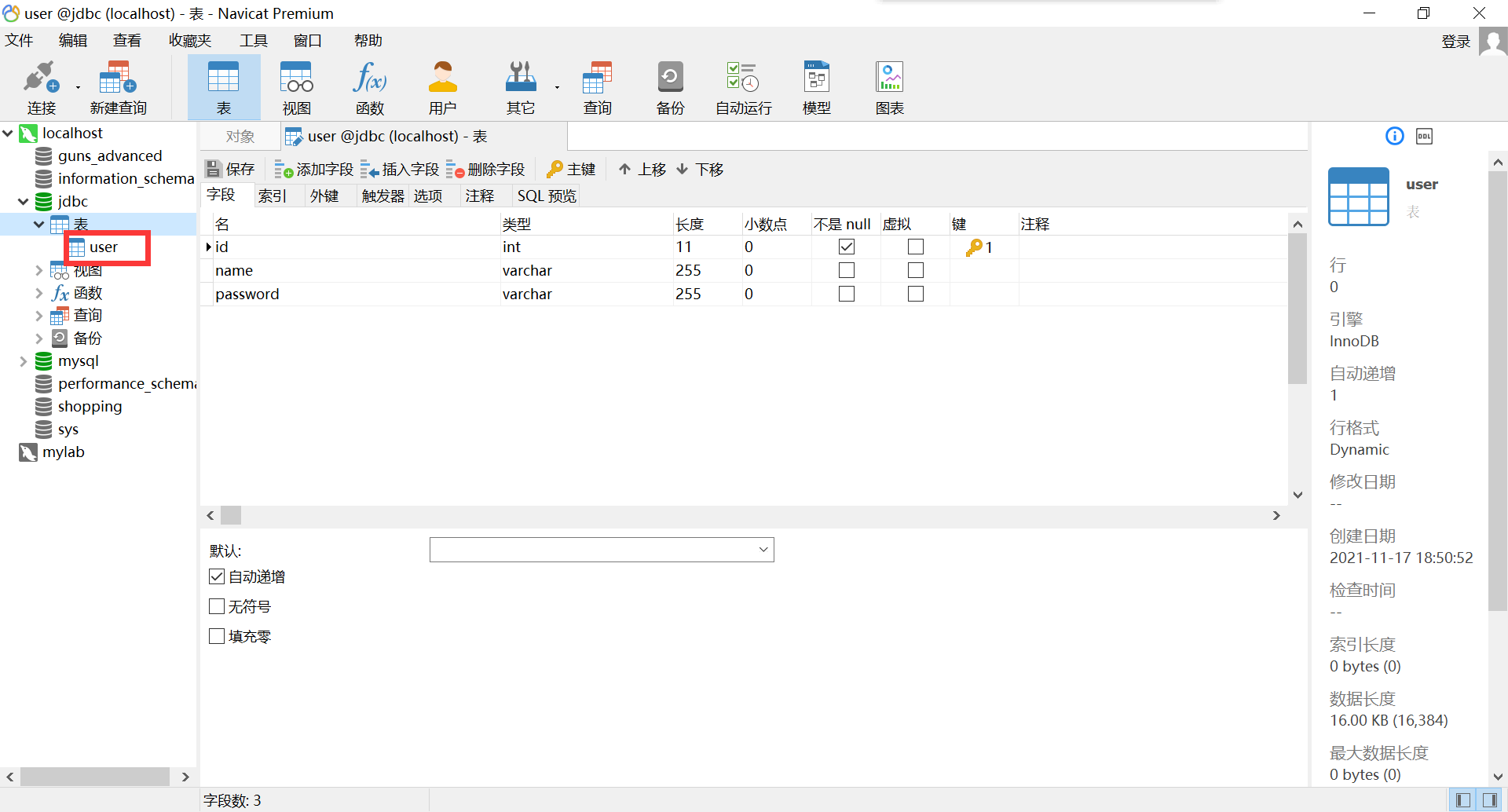Switch to the 索引 tab
Image resolution: width=1508 pixels, height=812 pixels.
[273, 196]
